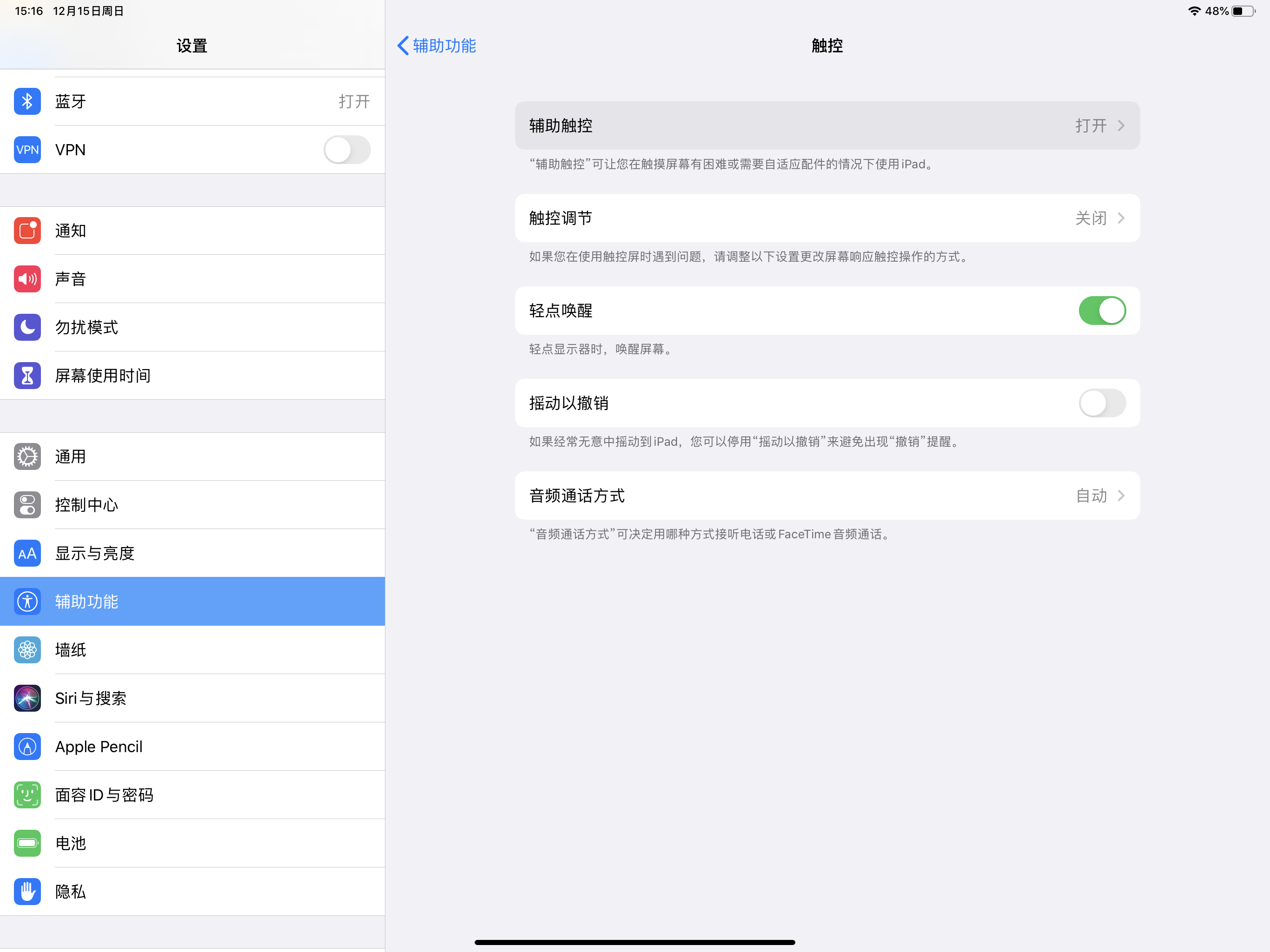The image size is (1270, 952).
Task: Select the 勿扰模式 moon icon
Action: tap(27, 327)
